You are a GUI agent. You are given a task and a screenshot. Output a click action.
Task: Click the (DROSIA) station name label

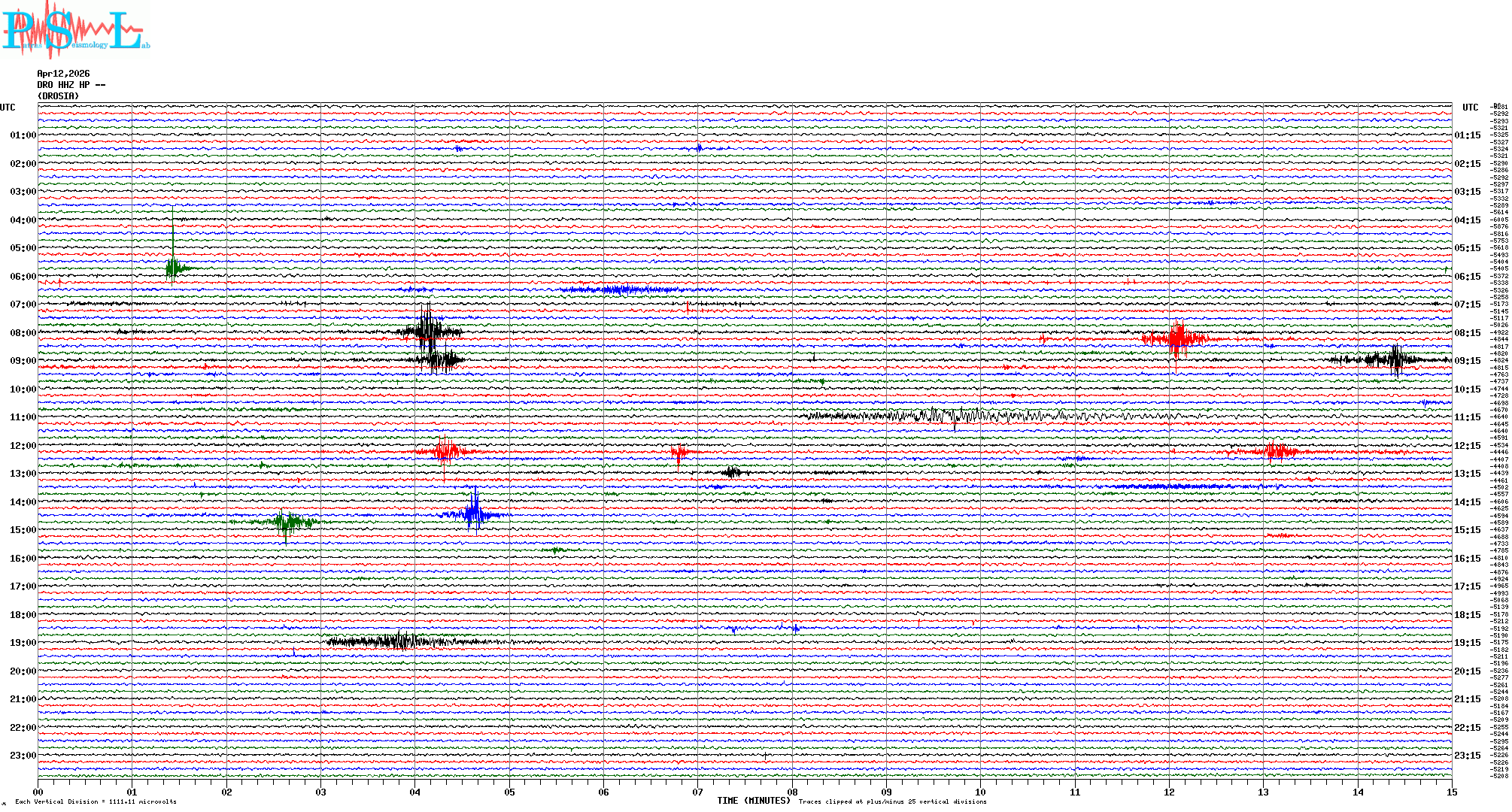58,96
